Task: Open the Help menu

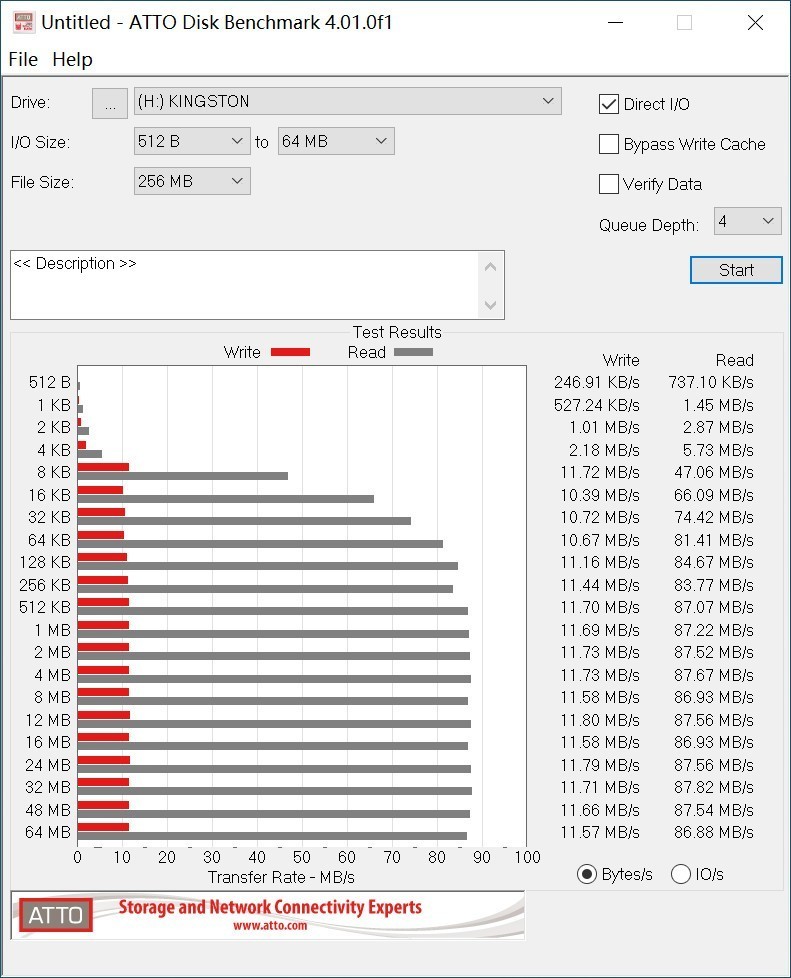Action: click(72, 59)
